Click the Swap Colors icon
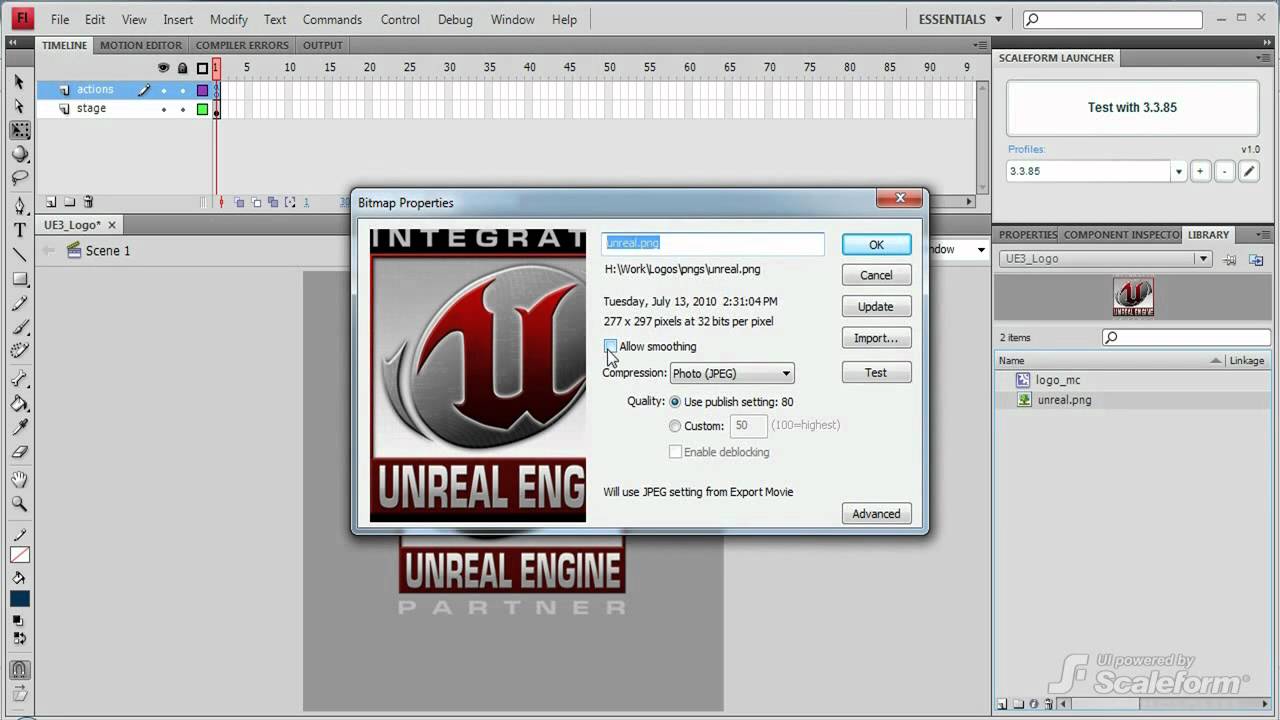This screenshot has height=720, width=1280. 19,638
